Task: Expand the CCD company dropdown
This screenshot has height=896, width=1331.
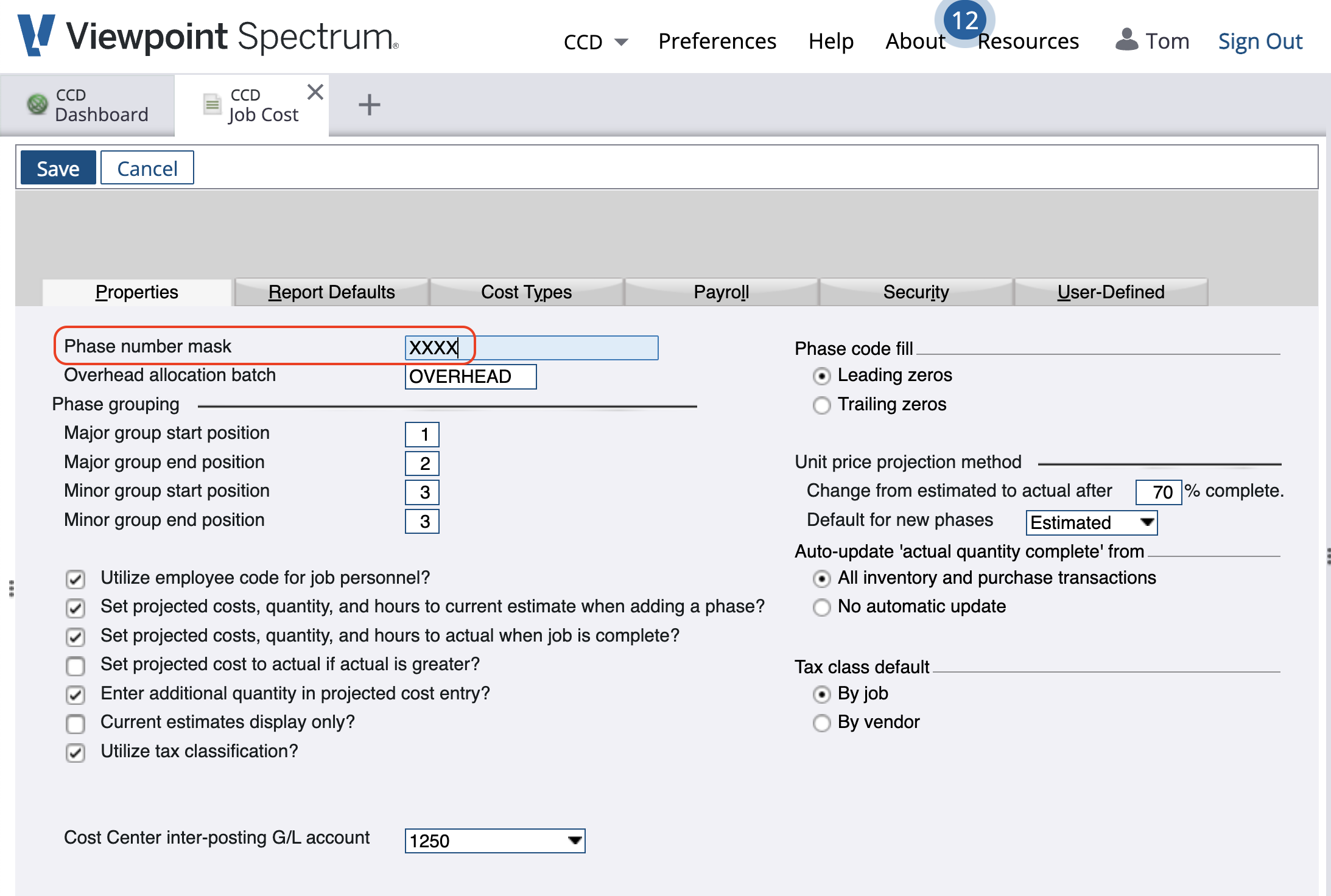Action: pos(595,41)
